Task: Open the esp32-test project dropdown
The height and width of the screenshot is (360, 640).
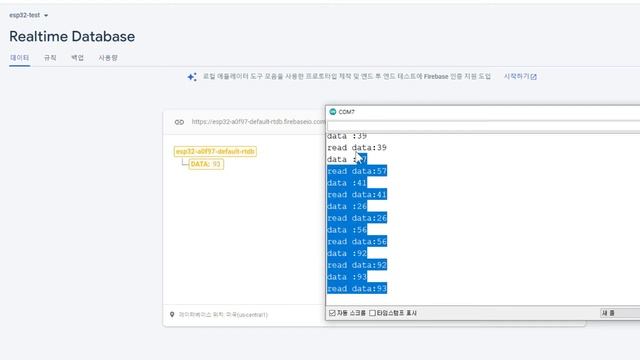Action: 29,15
